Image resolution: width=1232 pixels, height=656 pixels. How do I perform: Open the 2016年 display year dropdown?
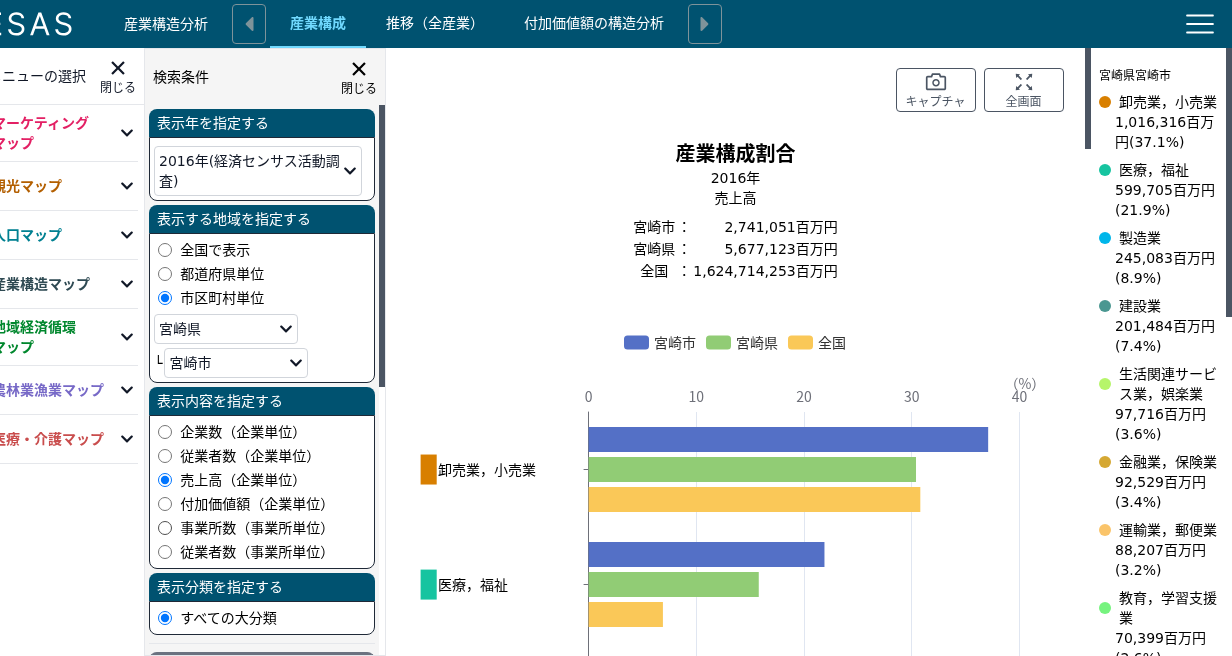click(258, 171)
